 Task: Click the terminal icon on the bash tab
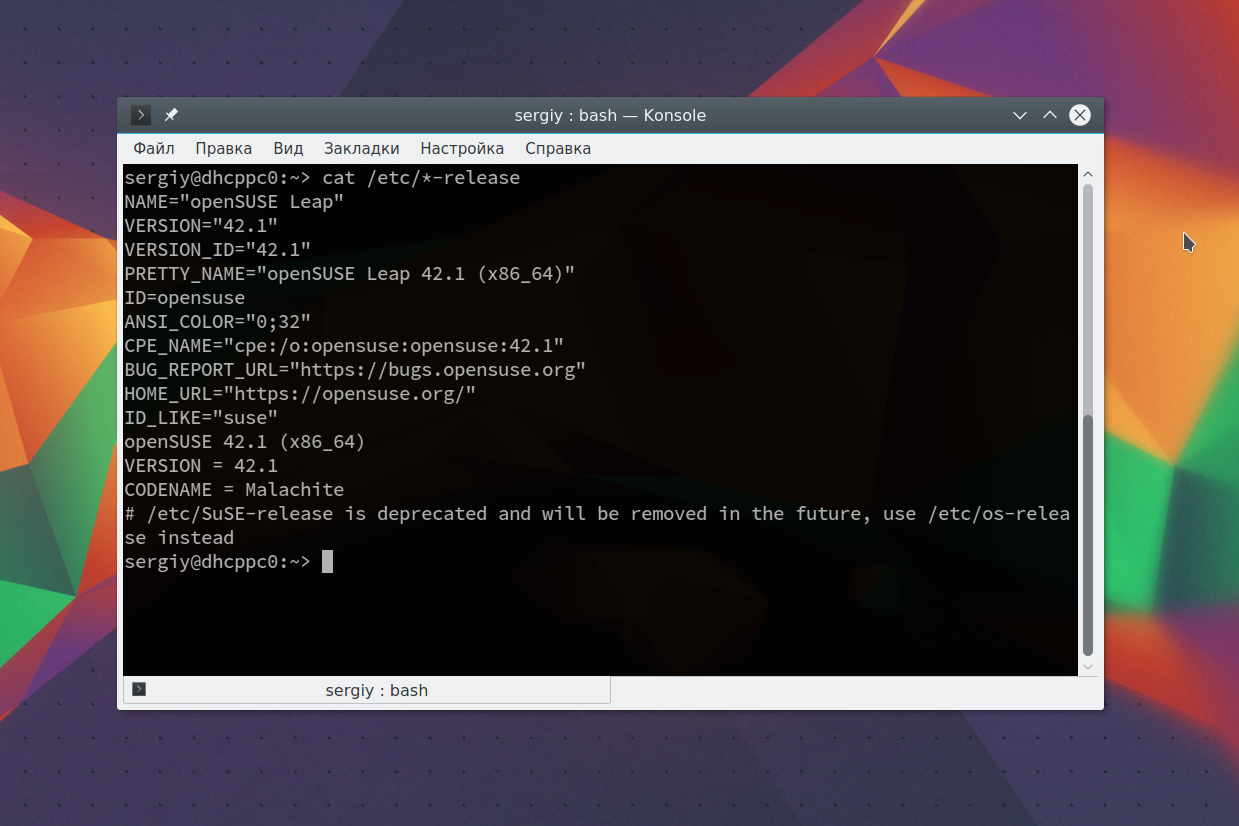[139, 689]
